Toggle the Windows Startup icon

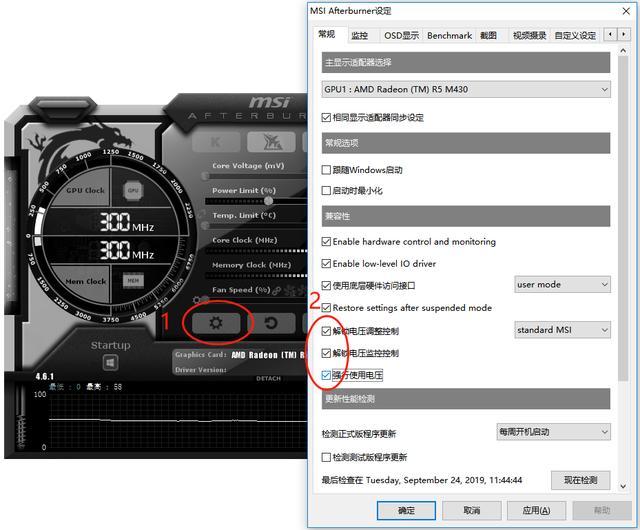click(110, 362)
